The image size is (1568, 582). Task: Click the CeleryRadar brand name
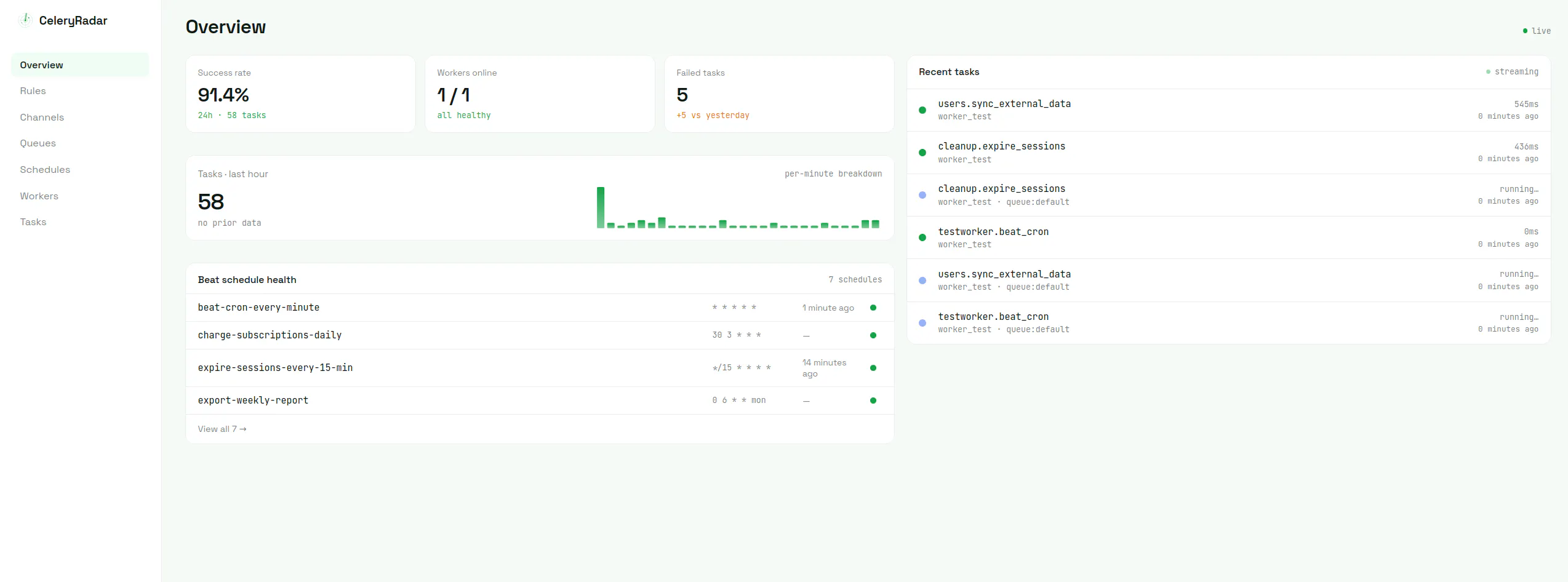click(x=73, y=20)
